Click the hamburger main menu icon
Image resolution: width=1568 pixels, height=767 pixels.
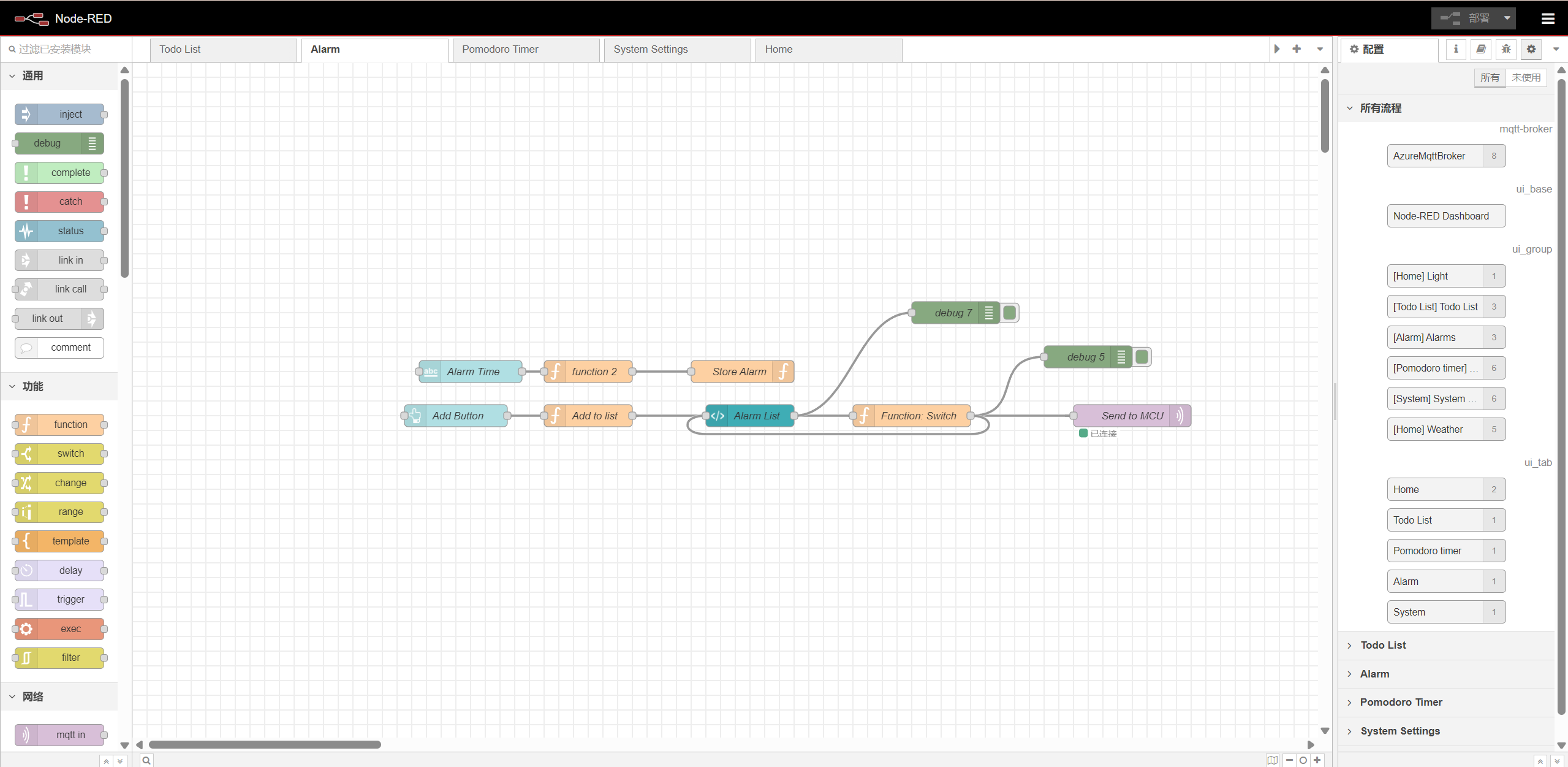1548,18
